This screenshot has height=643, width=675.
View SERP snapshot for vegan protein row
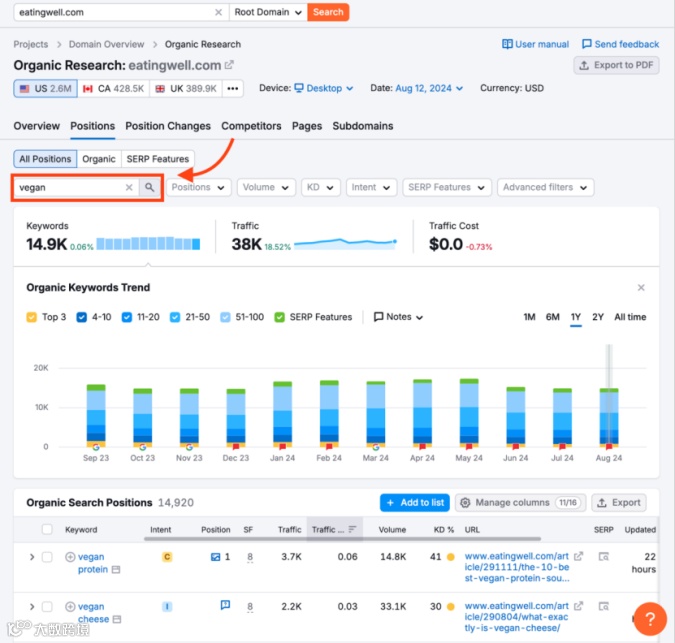coord(604,557)
